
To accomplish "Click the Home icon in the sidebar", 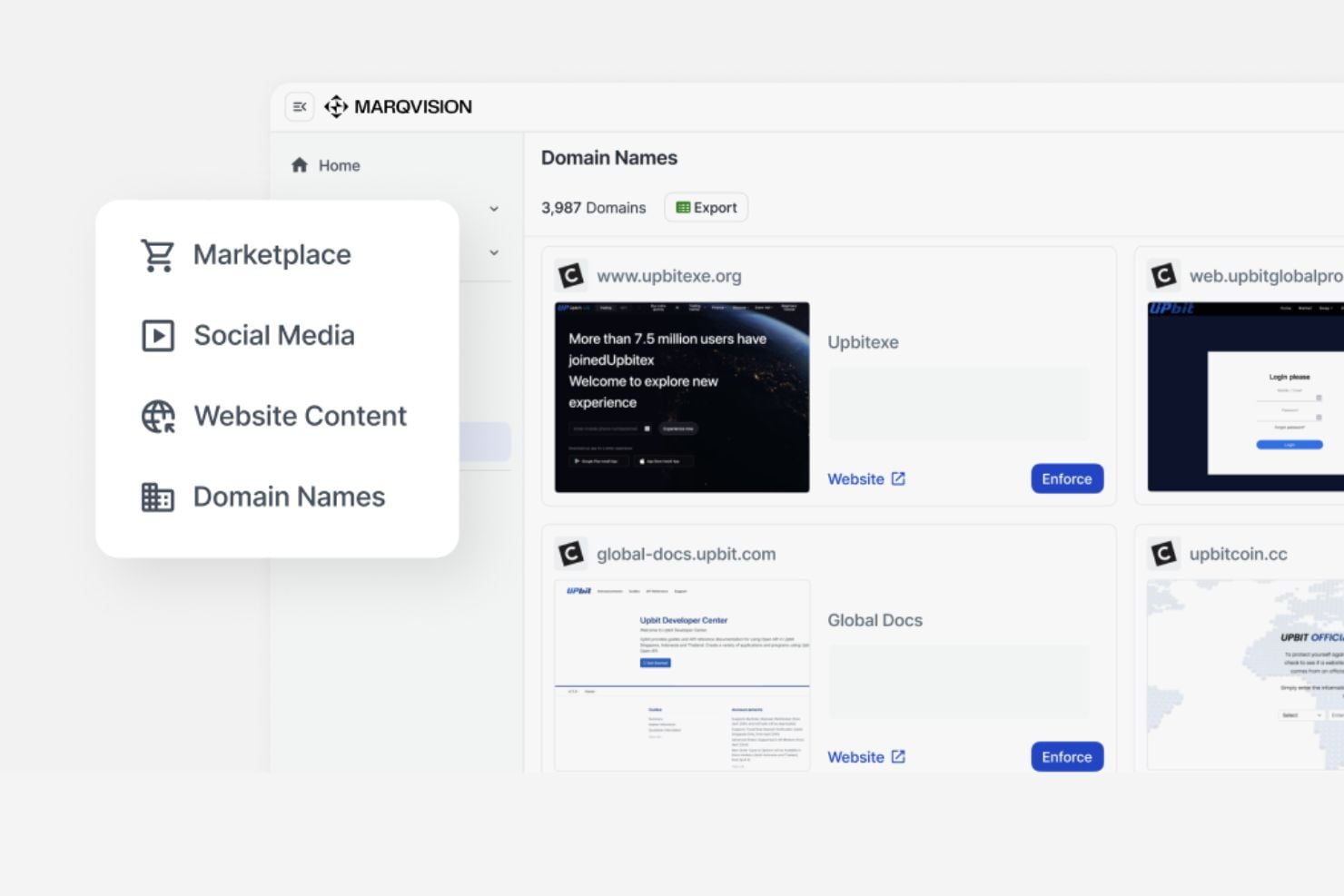I will 300,164.
